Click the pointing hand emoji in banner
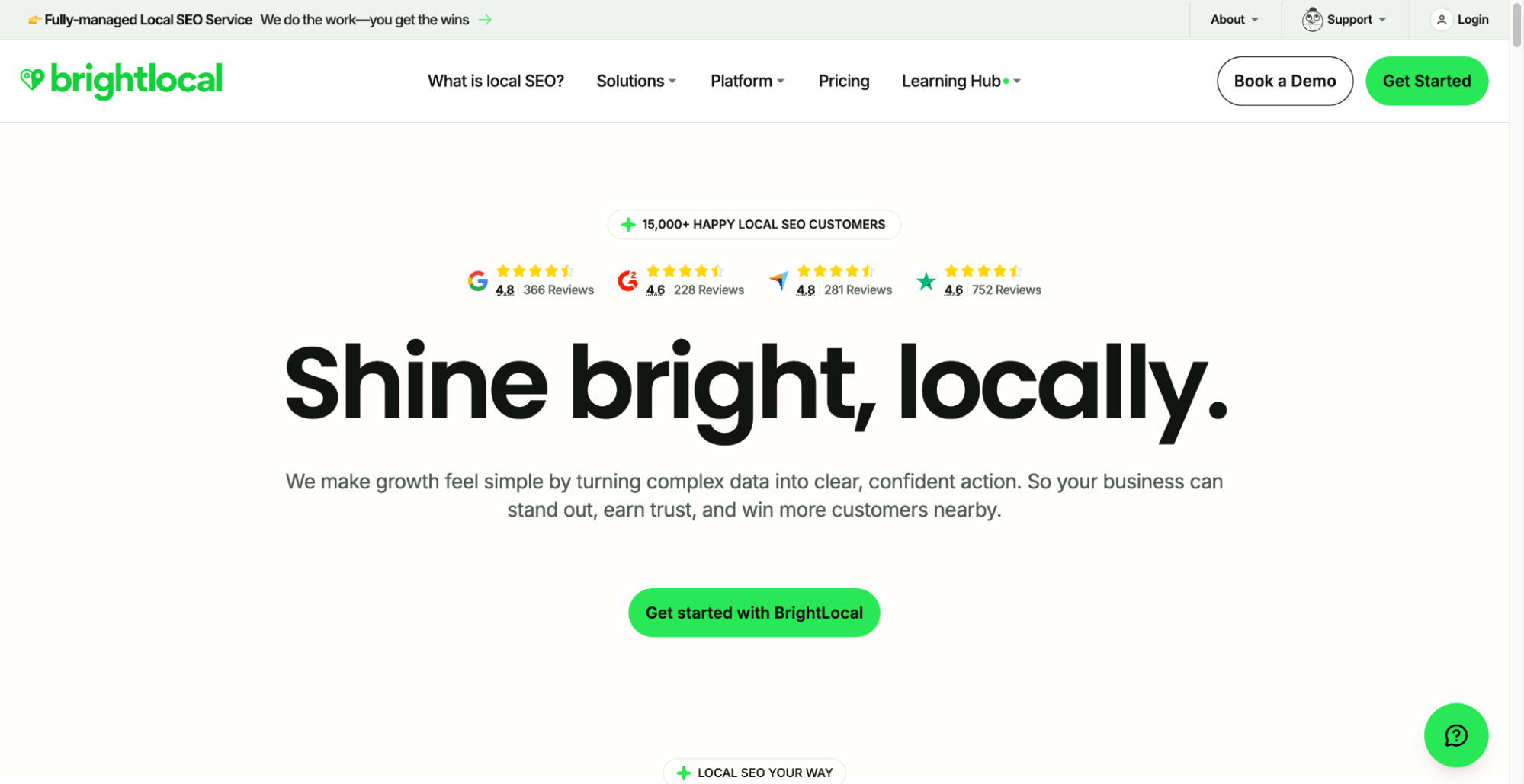 tap(34, 20)
